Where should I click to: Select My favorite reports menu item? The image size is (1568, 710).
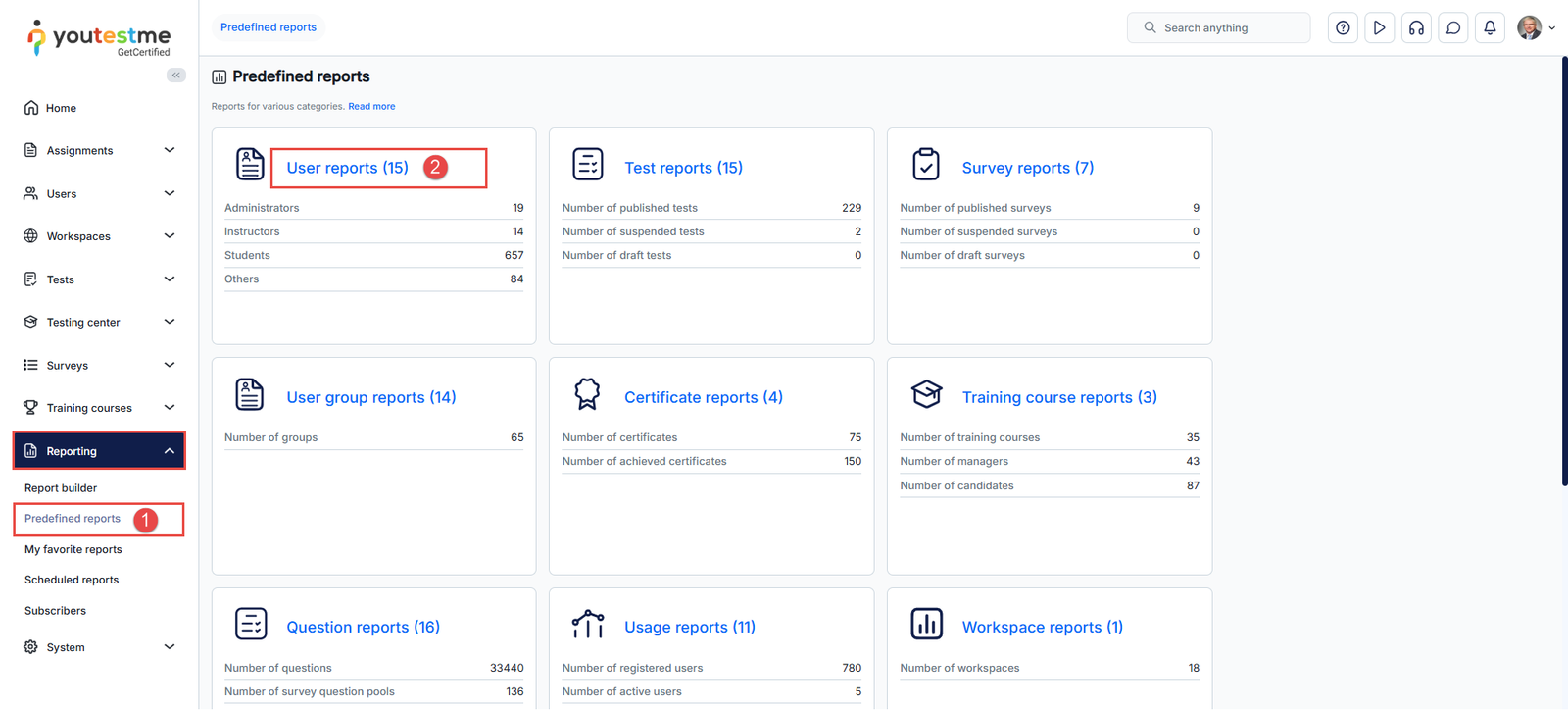pos(73,550)
